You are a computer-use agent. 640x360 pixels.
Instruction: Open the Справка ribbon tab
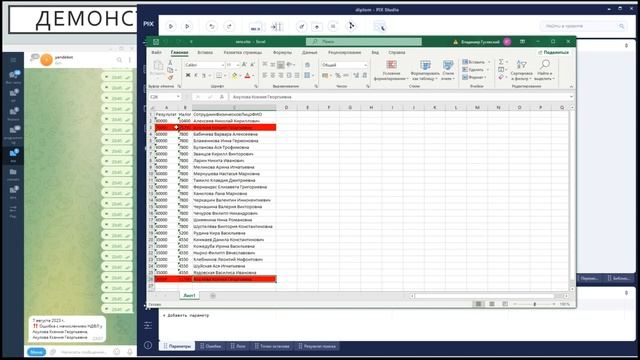pyautogui.click(x=397, y=53)
